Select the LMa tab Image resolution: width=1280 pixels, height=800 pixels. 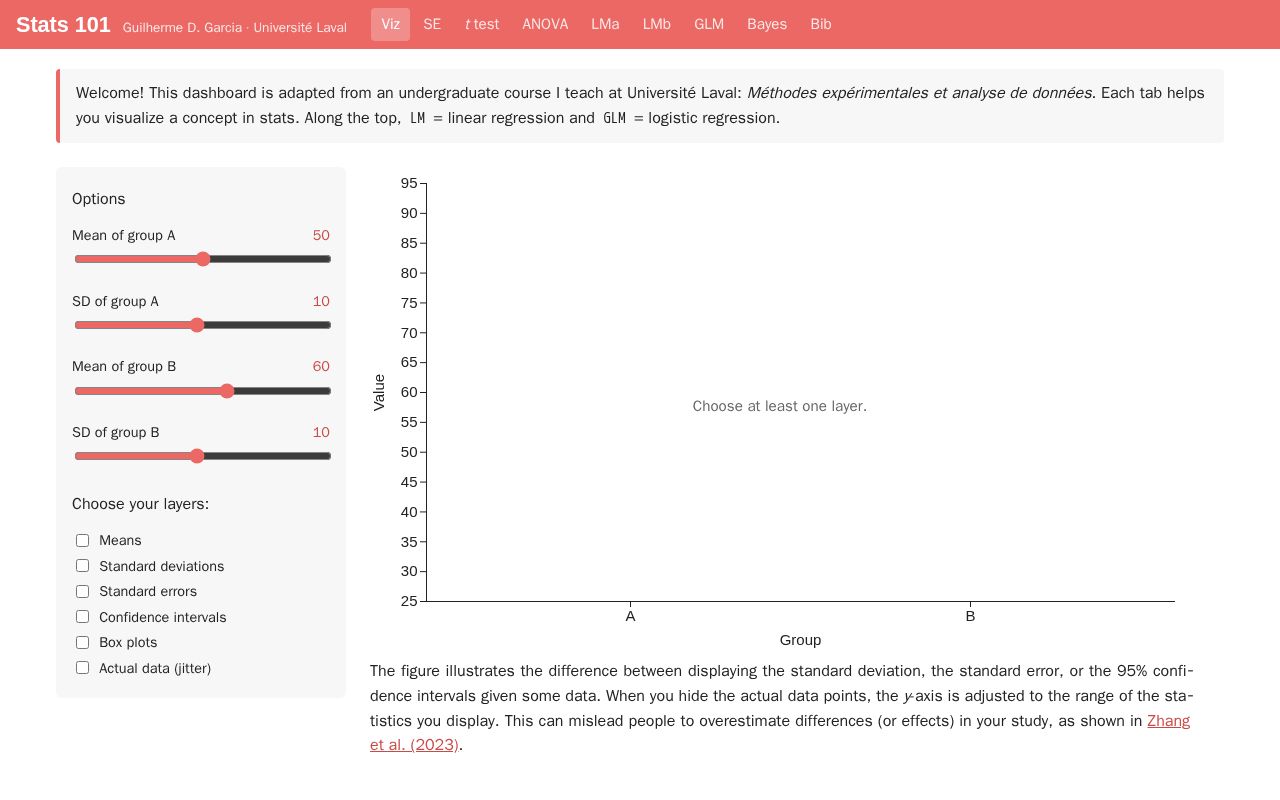[605, 24]
